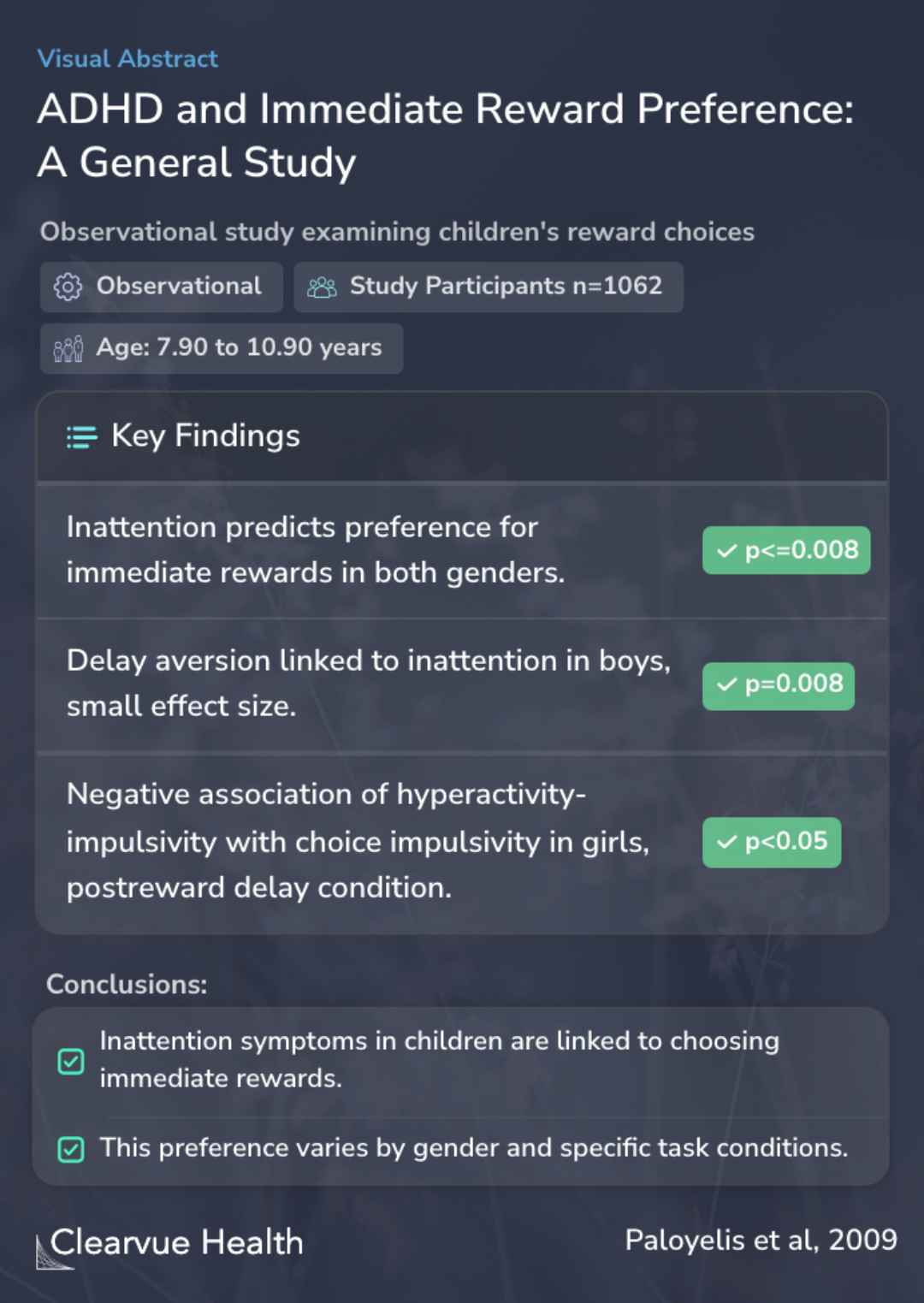The image size is (924, 1303).
Task: Click the Clearvue Health logo icon
Action: [54, 1252]
